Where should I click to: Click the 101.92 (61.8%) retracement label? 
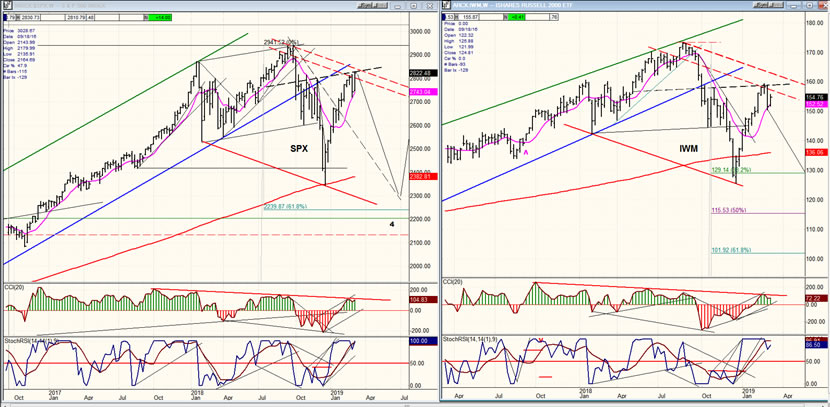coord(731,250)
